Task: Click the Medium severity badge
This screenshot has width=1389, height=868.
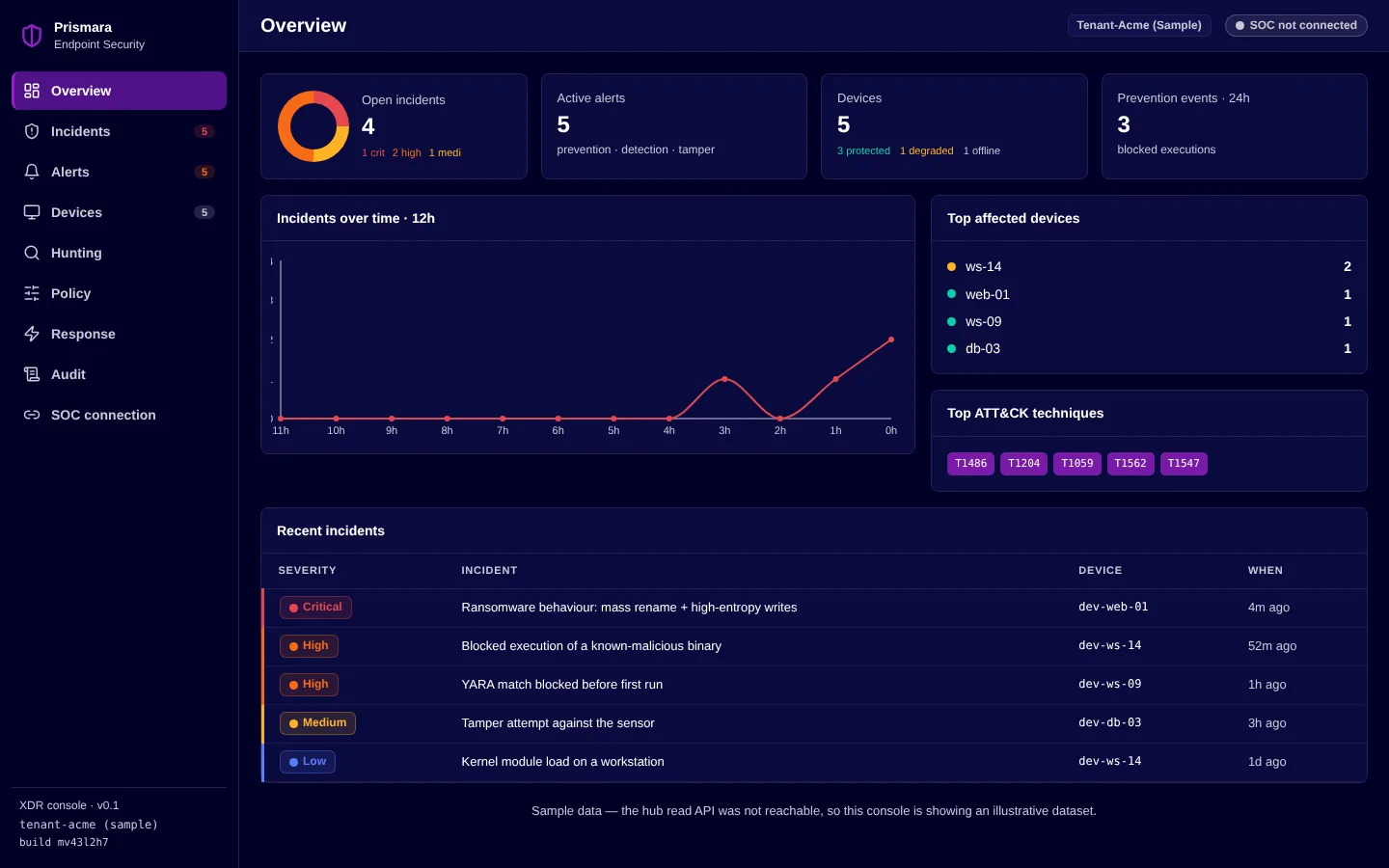Action: click(x=317, y=723)
